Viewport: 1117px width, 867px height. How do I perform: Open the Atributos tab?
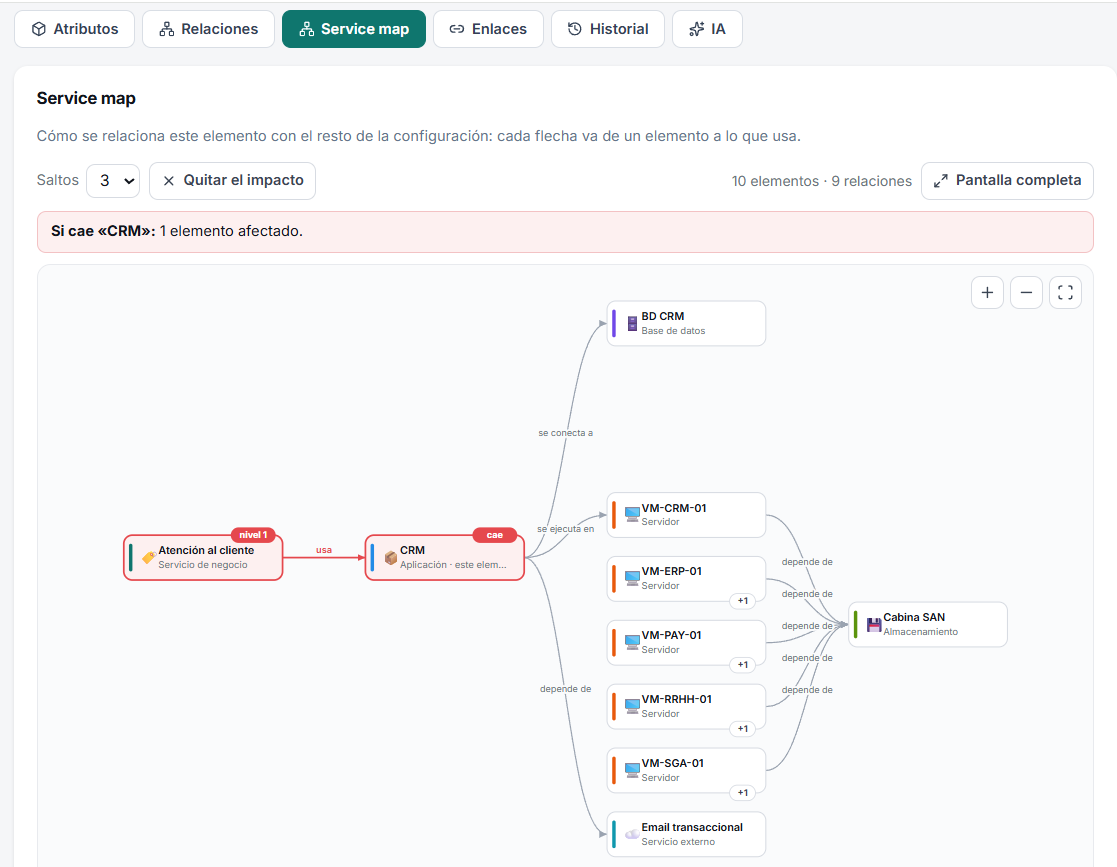click(74, 29)
